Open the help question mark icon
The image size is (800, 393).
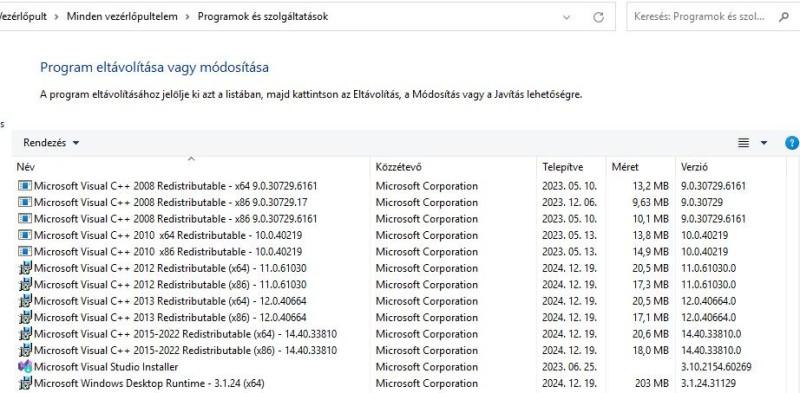(x=792, y=143)
